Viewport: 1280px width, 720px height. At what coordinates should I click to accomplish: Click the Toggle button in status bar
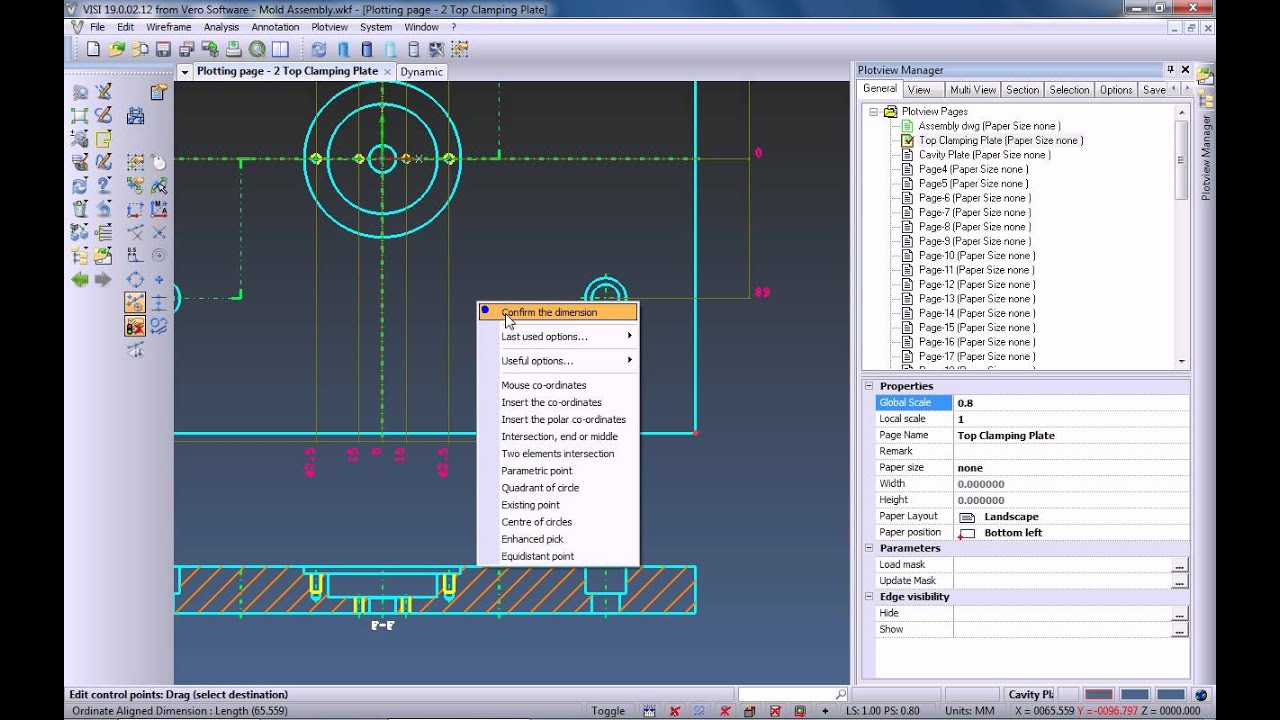point(608,711)
